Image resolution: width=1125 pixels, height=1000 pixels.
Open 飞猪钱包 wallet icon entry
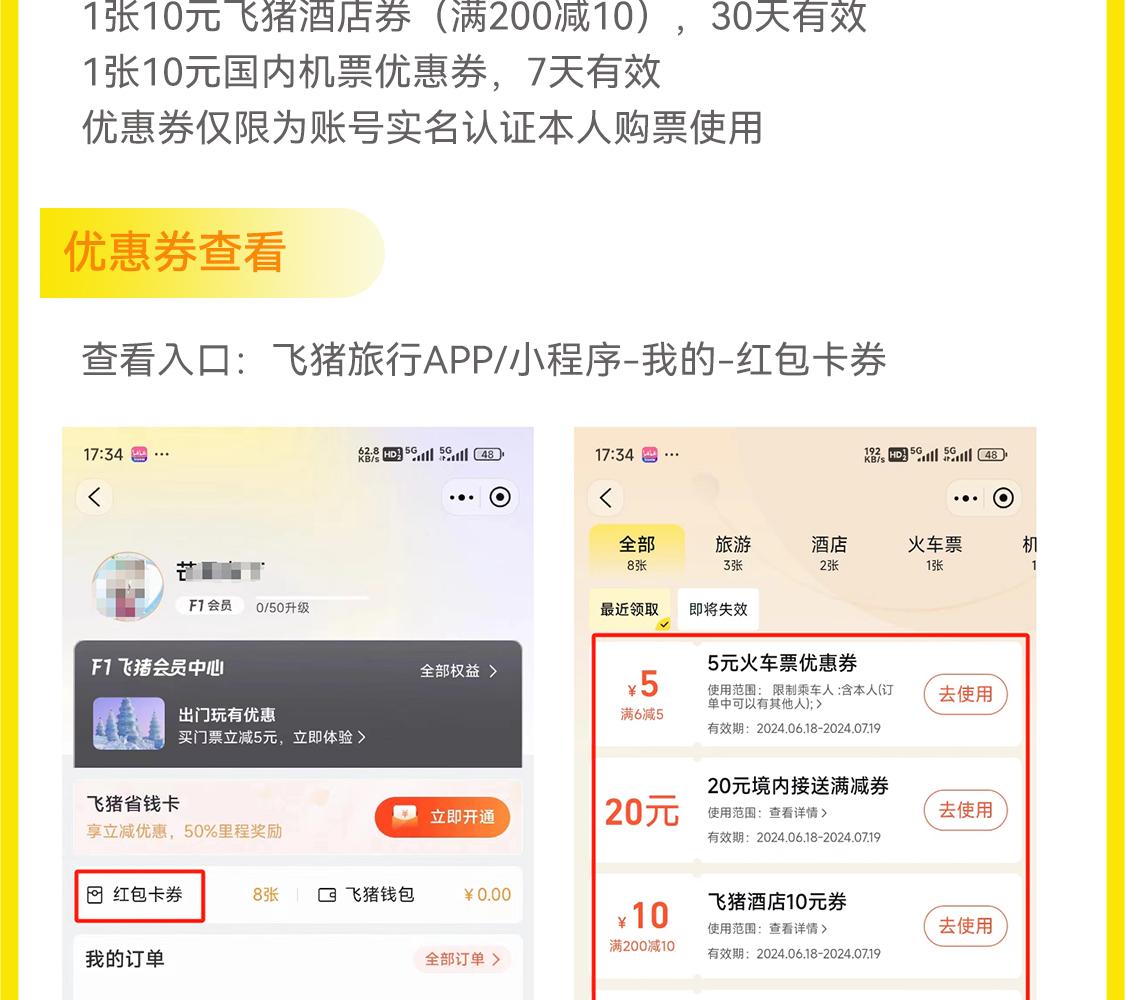point(366,895)
